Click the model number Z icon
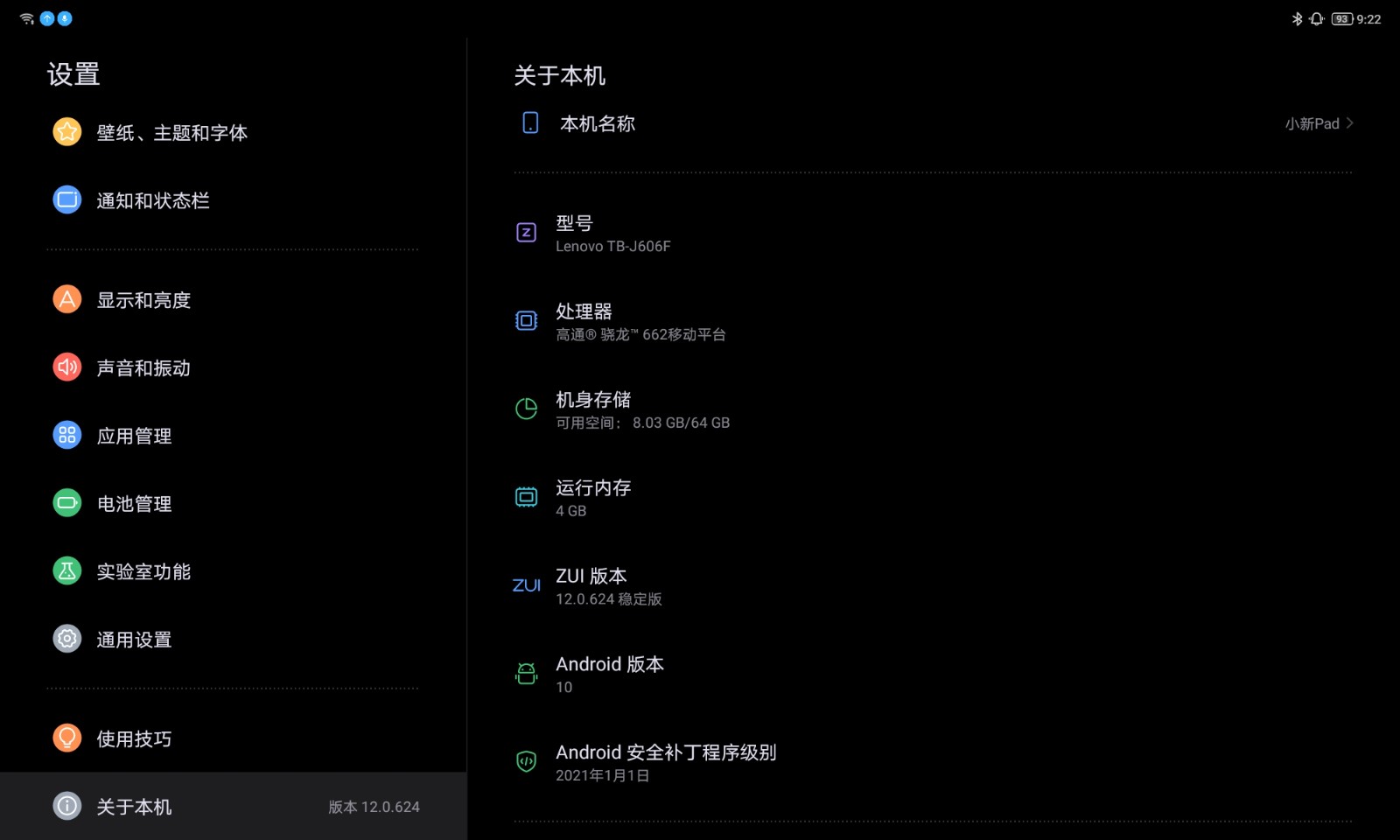Image resolution: width=1400 pixels, height=840 pixels. click(x=526, y=233)
